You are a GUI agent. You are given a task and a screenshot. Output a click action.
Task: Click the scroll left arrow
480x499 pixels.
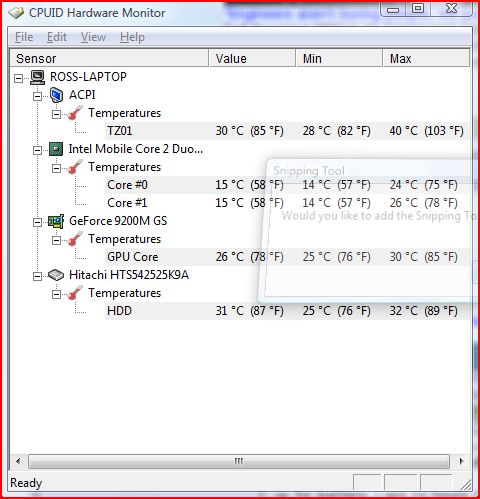pyautogui.click(x=18, y=462)
